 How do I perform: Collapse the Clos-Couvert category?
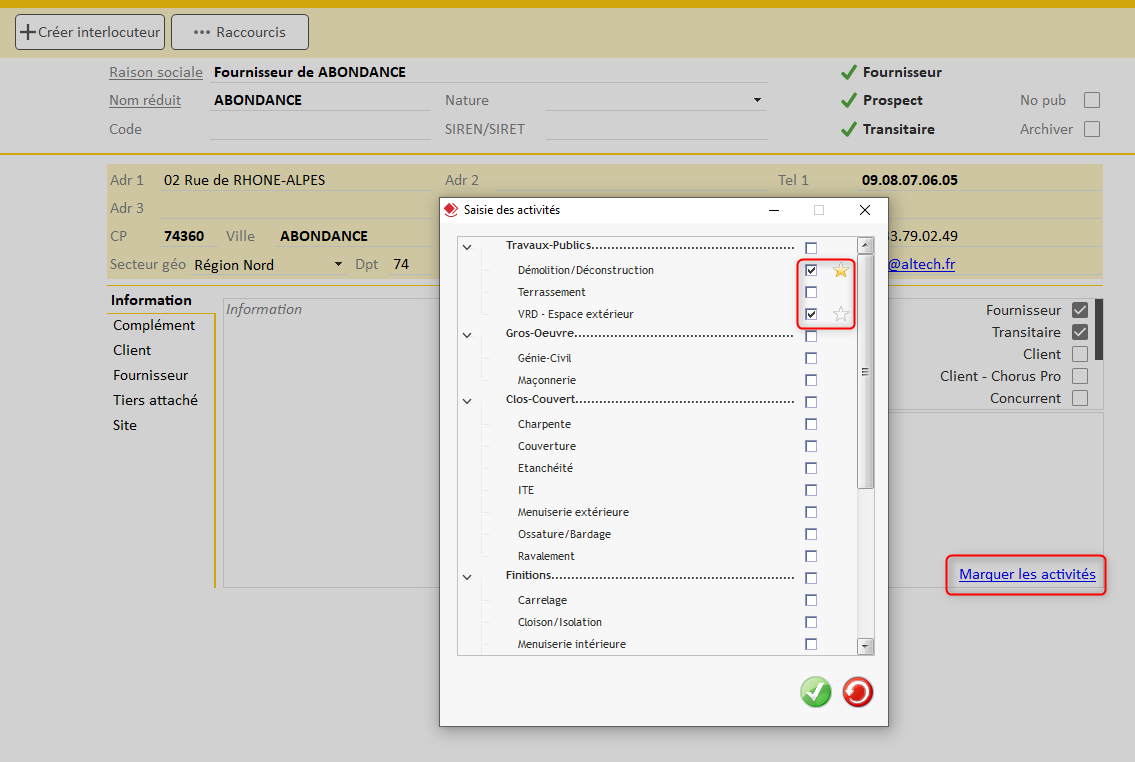467,401
